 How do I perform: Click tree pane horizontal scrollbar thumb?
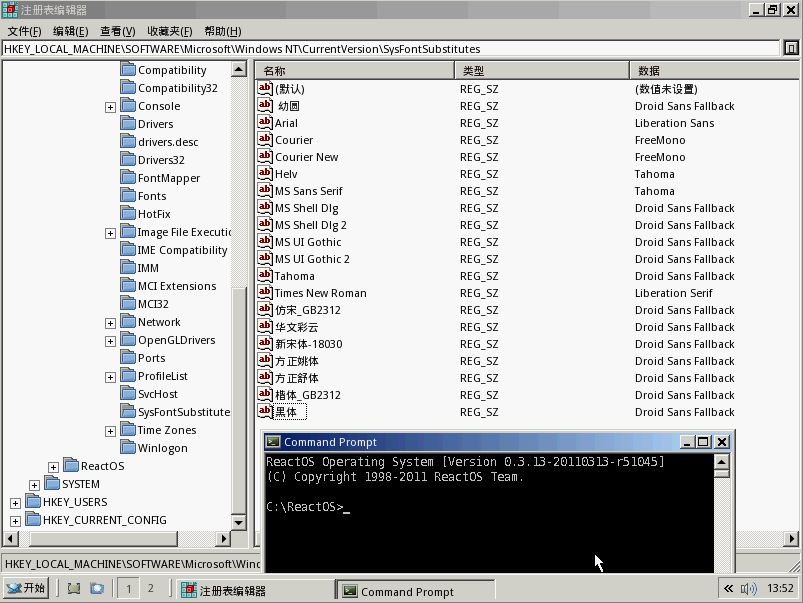coord(103,538)
